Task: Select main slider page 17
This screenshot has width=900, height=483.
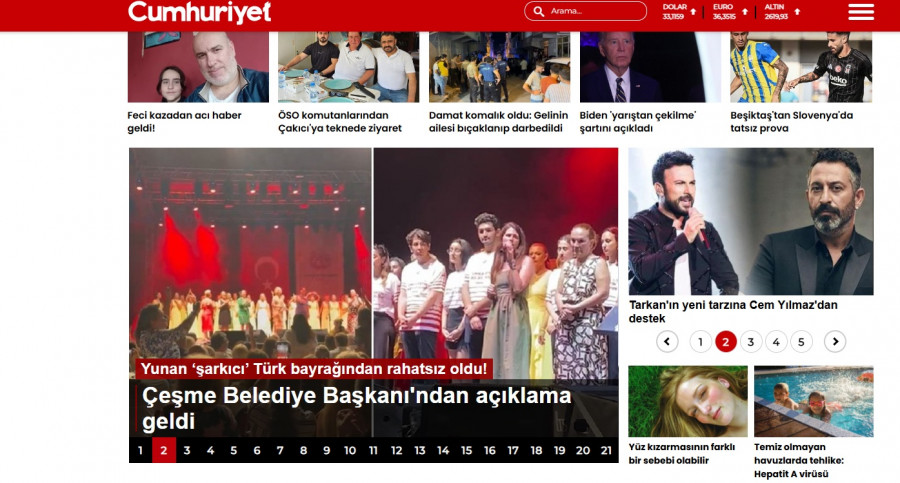Action: click(513, 450)
